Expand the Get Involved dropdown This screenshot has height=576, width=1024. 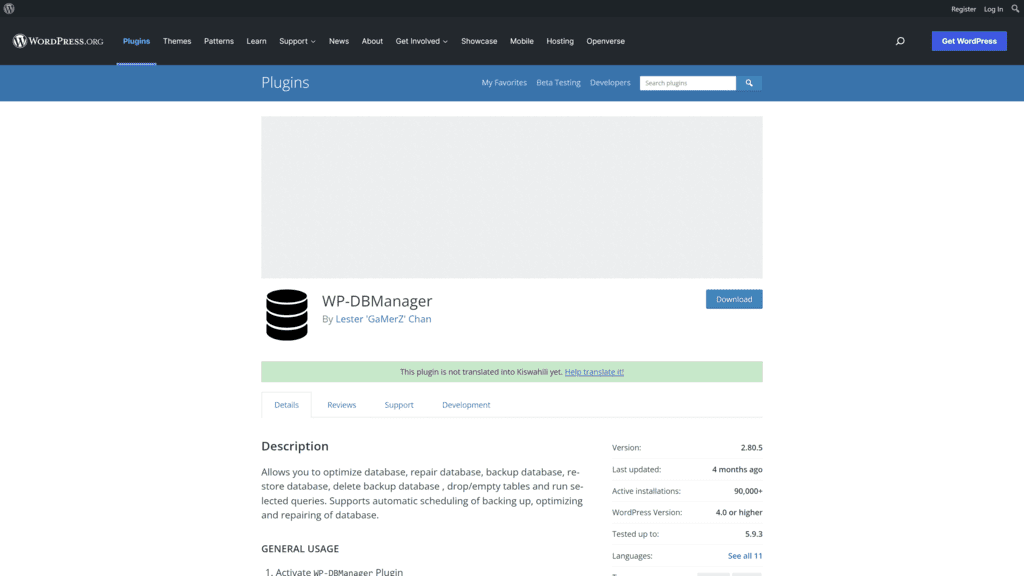421,41
